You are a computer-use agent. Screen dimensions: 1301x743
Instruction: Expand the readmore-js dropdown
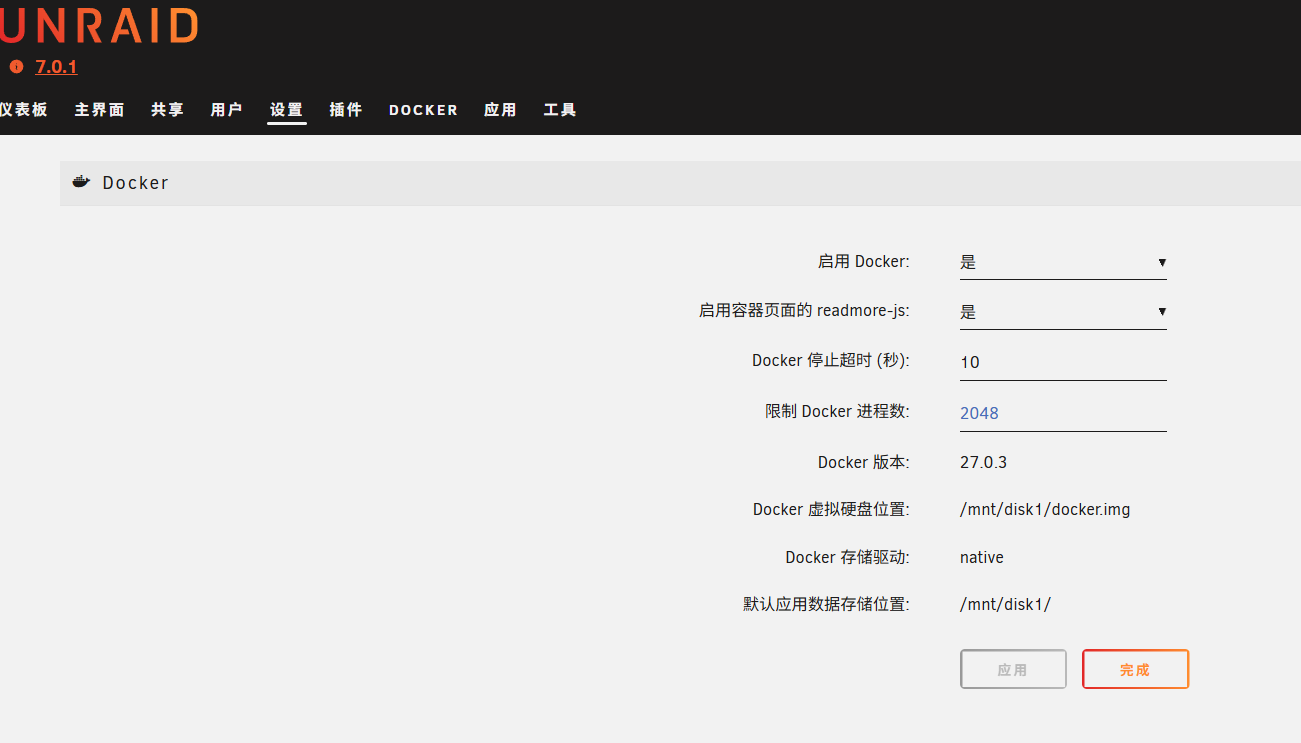1063,312
